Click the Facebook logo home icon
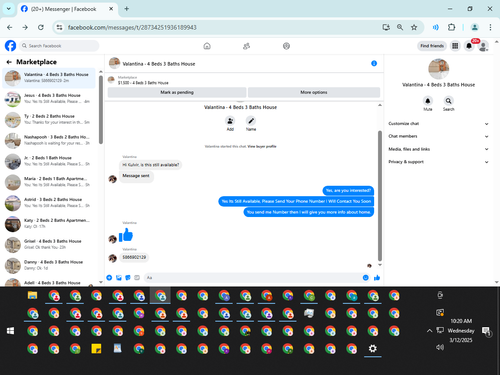This screenshot has height=375, width=500. 10,46
